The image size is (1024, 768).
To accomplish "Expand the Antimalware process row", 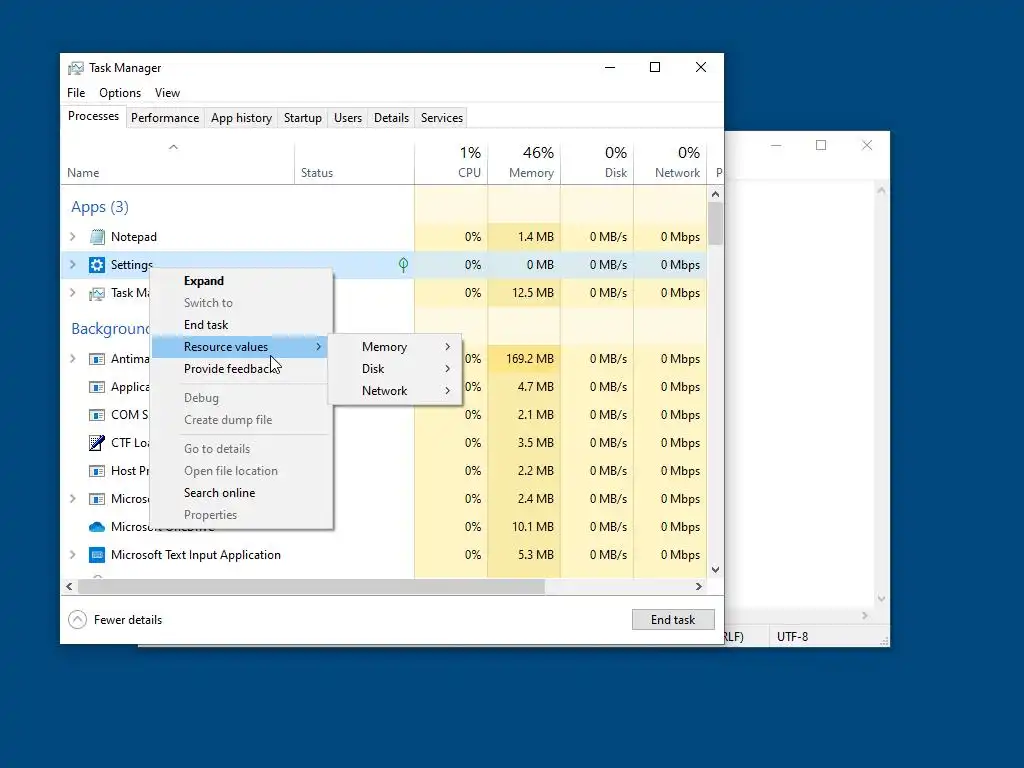I will tap(72, 359).
